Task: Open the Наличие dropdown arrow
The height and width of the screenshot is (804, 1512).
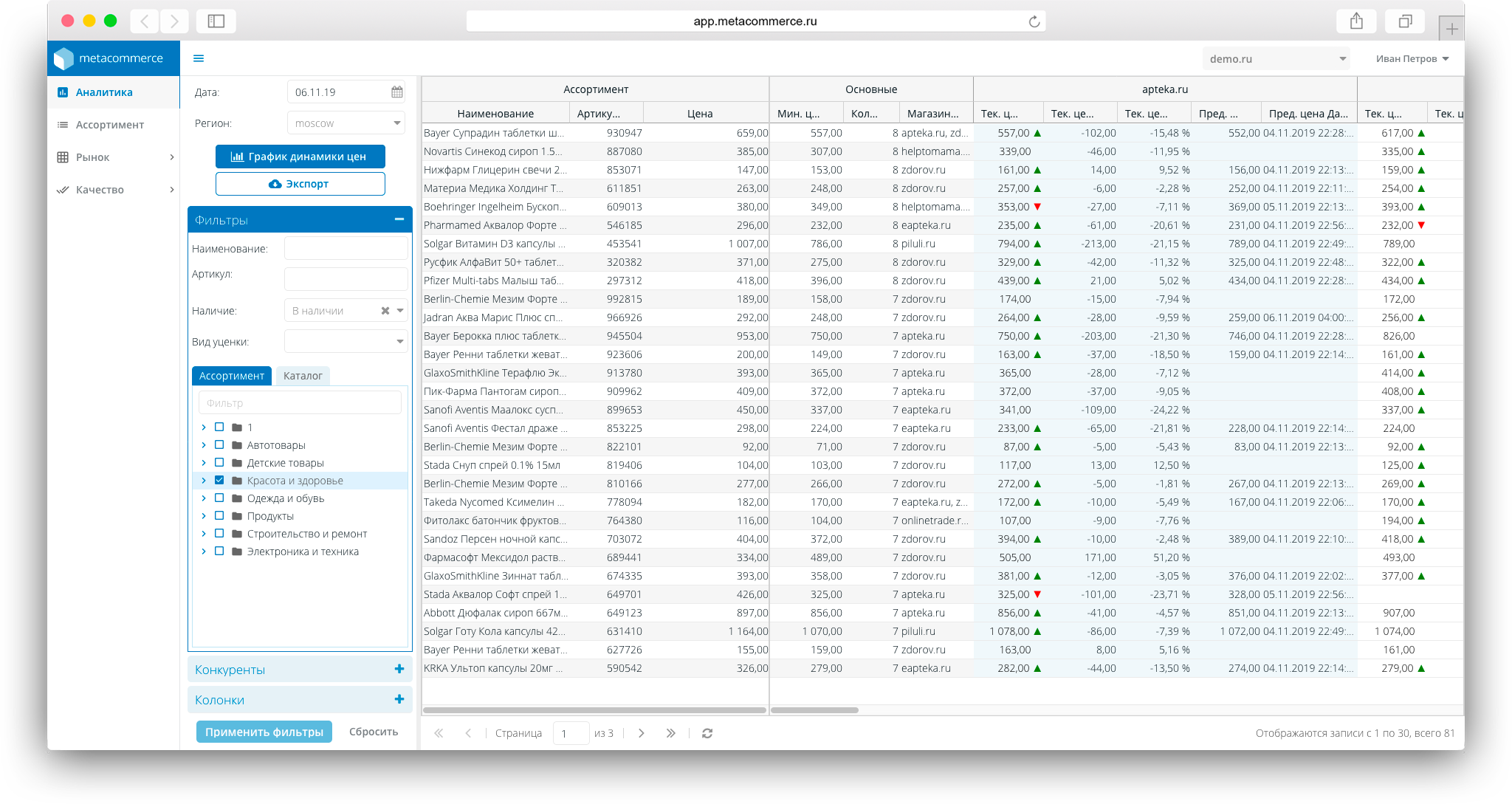Action: click(400, 311)
